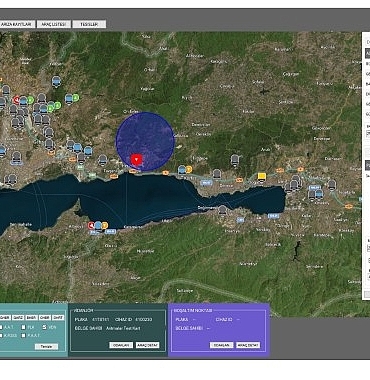
Task: Select the isolated blue vehicle icon north of the cluster
Action: coord(57,81)
